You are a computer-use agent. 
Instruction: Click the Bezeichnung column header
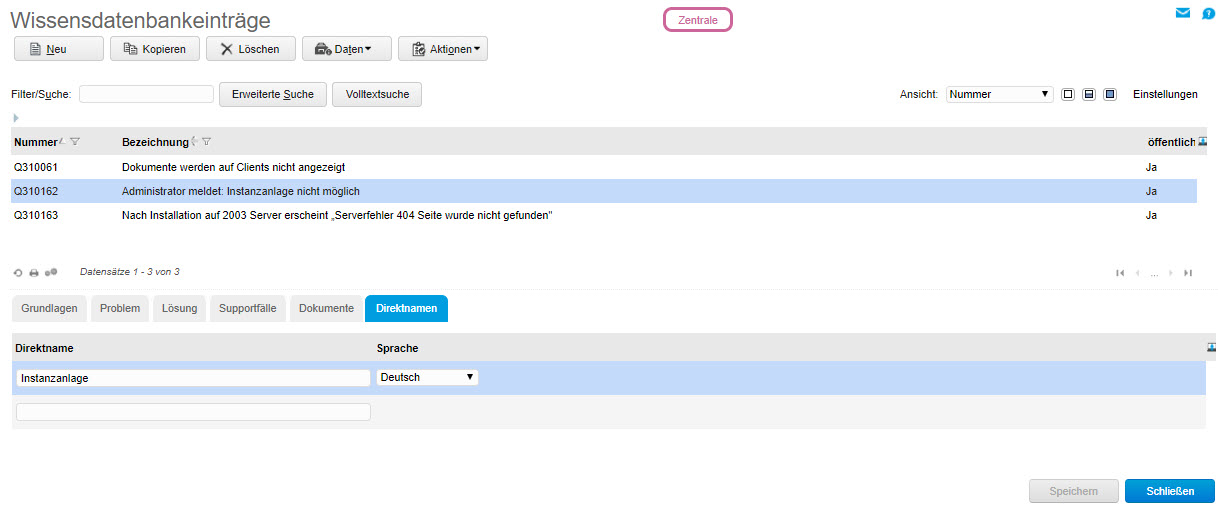[x=155, y=142]
